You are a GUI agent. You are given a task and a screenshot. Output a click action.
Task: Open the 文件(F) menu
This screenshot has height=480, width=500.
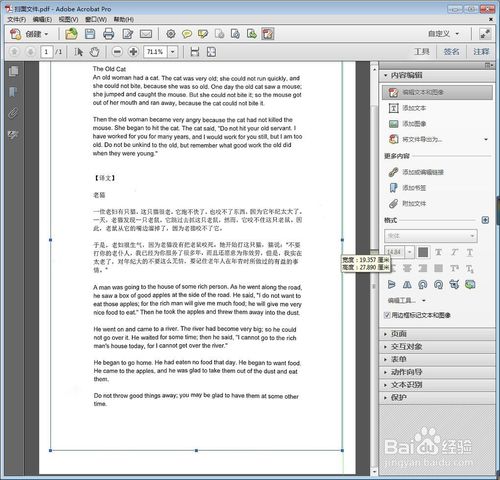tap(17, 19)
